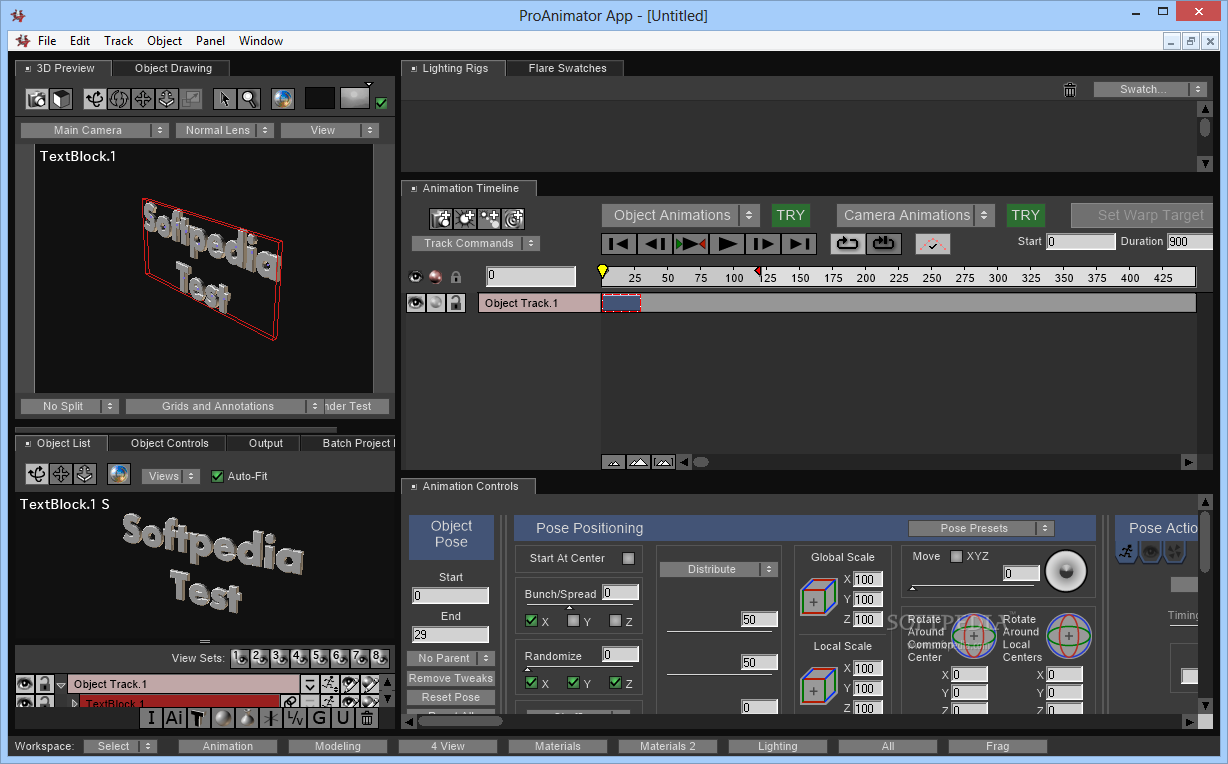Delete object using Object List trash icon

point(367,717)
